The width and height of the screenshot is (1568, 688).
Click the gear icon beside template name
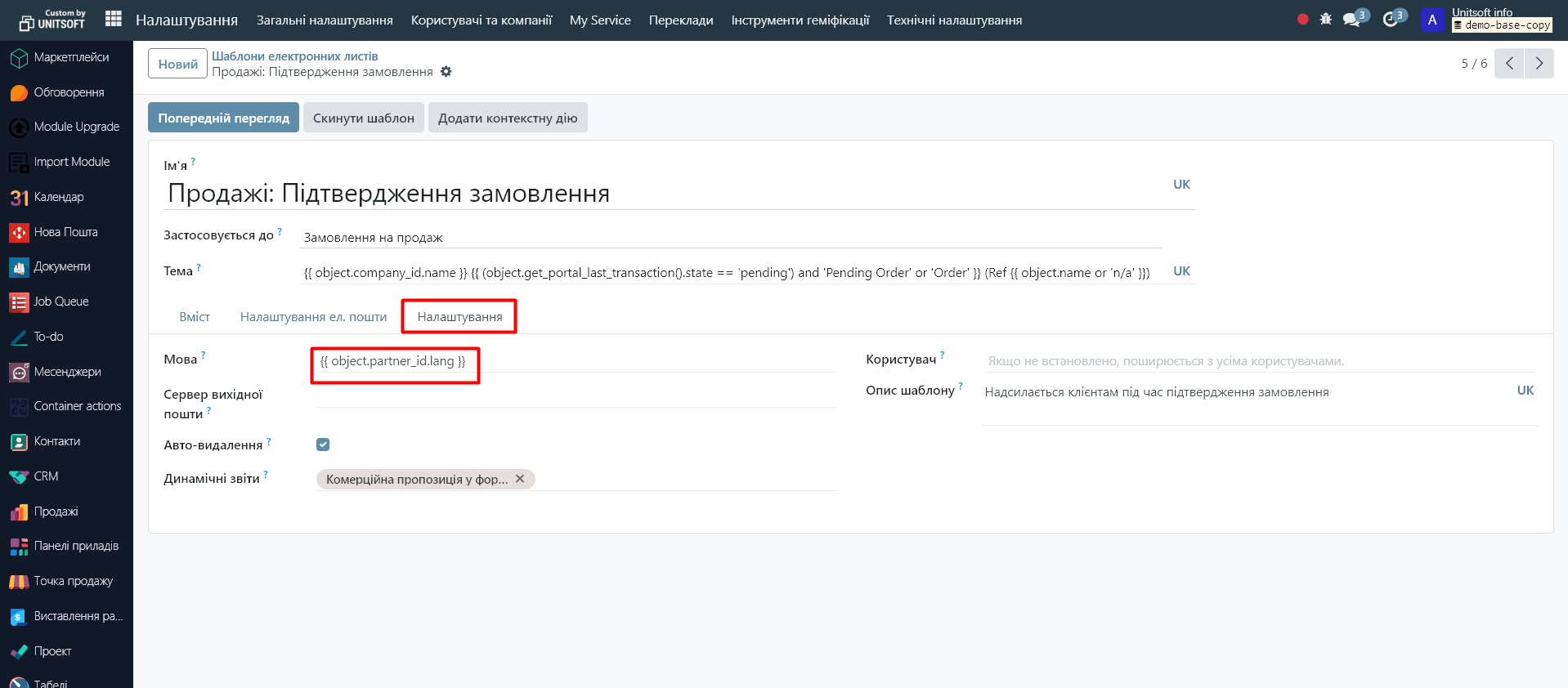point(446,72)
